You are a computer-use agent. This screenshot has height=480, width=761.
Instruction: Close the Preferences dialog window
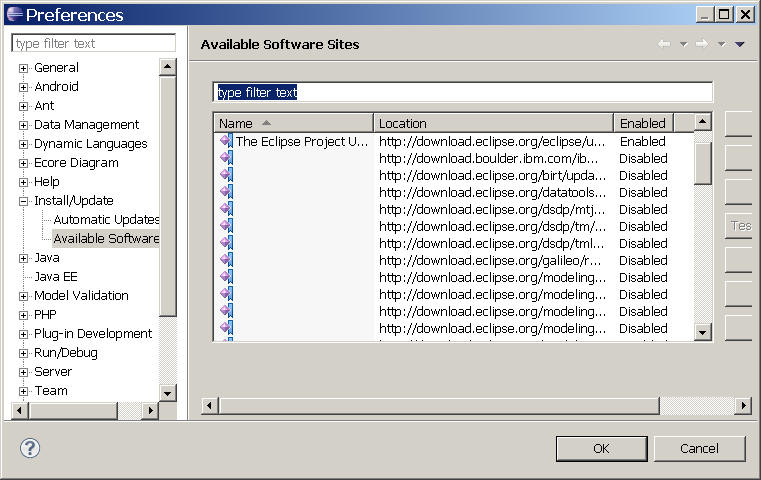coord(744,15)
